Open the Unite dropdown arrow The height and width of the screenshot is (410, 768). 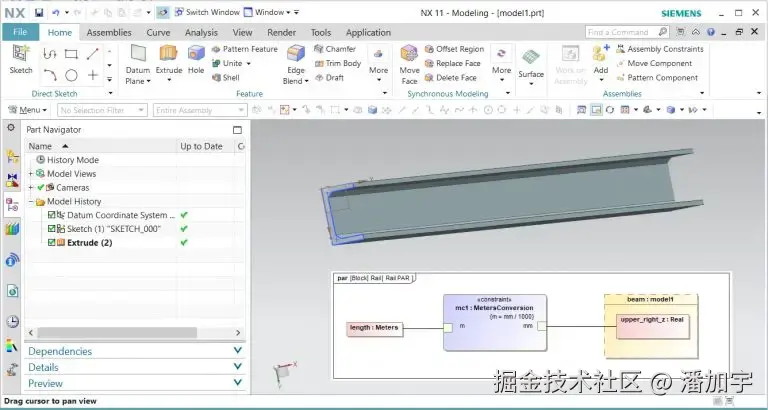(x=249, y=64)
